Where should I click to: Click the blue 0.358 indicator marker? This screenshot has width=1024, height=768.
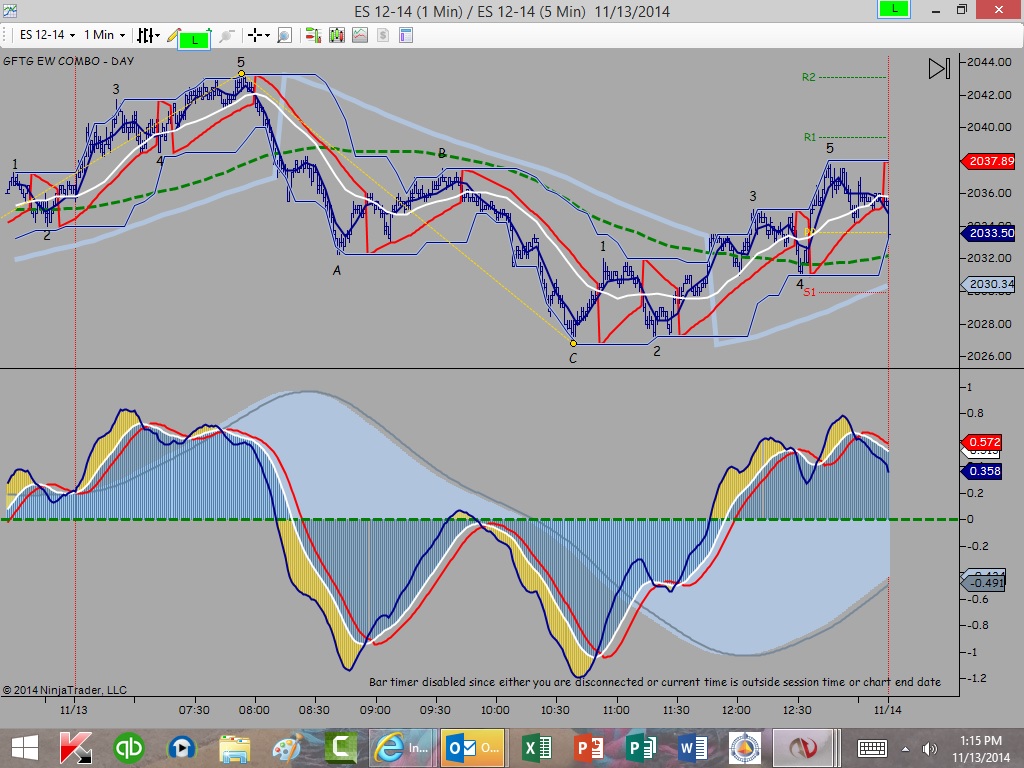point(982,472)
